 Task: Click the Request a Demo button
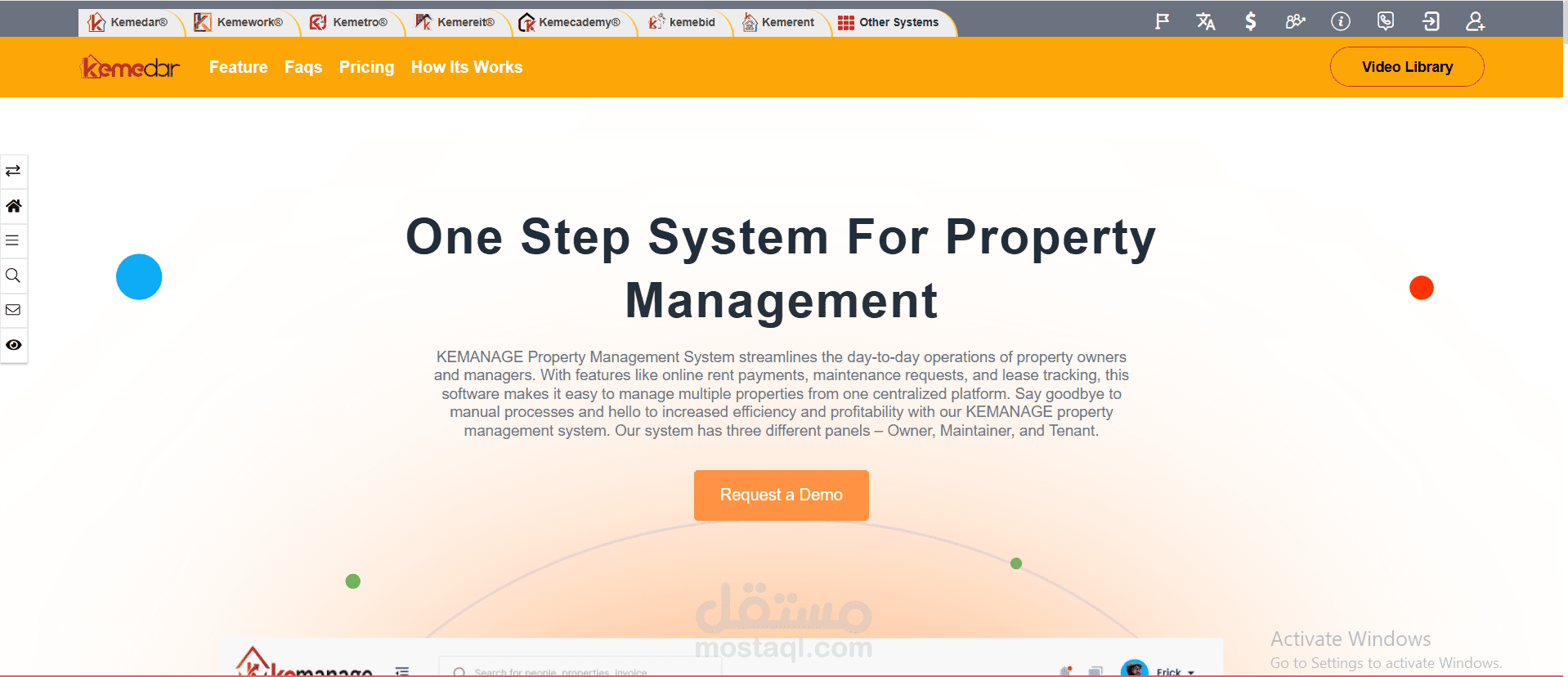point(782,495)
